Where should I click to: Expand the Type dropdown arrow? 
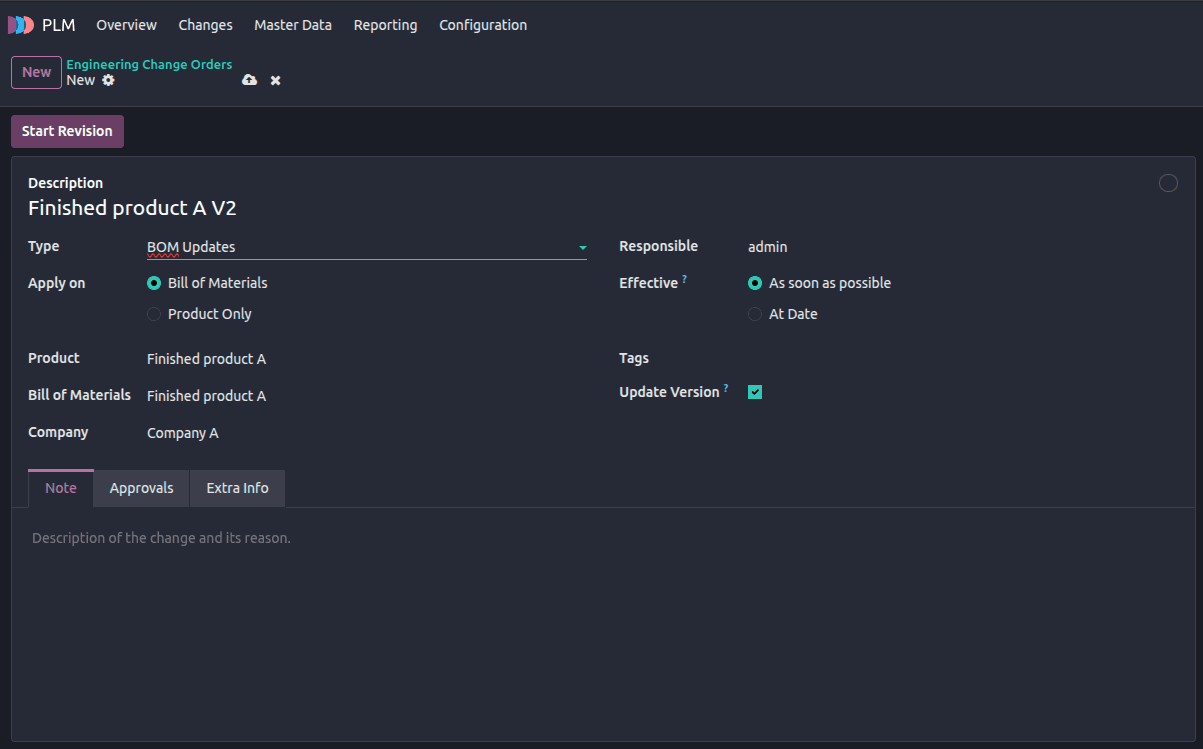pos(582,247)
